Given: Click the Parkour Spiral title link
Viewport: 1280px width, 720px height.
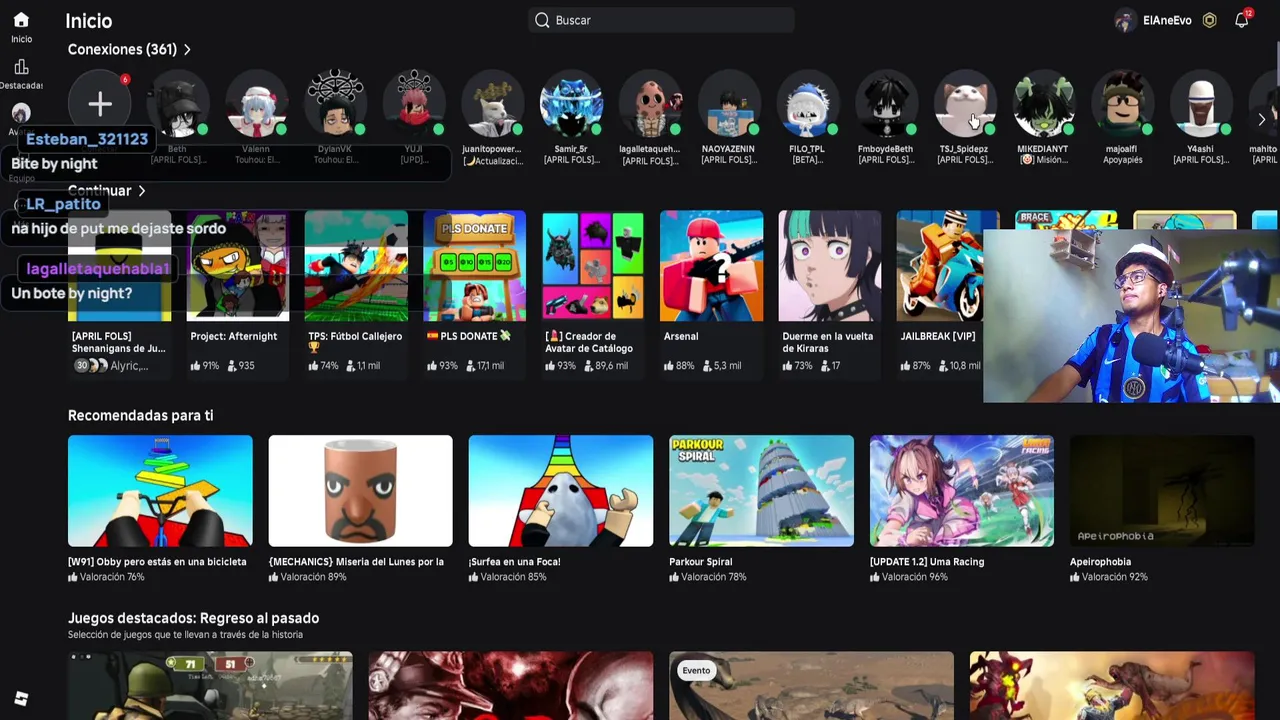Looking at the screenshot, I should coord(701,562).
